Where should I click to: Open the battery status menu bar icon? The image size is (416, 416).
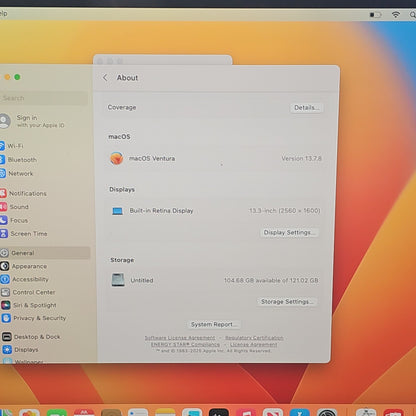(x=375, y=15)
